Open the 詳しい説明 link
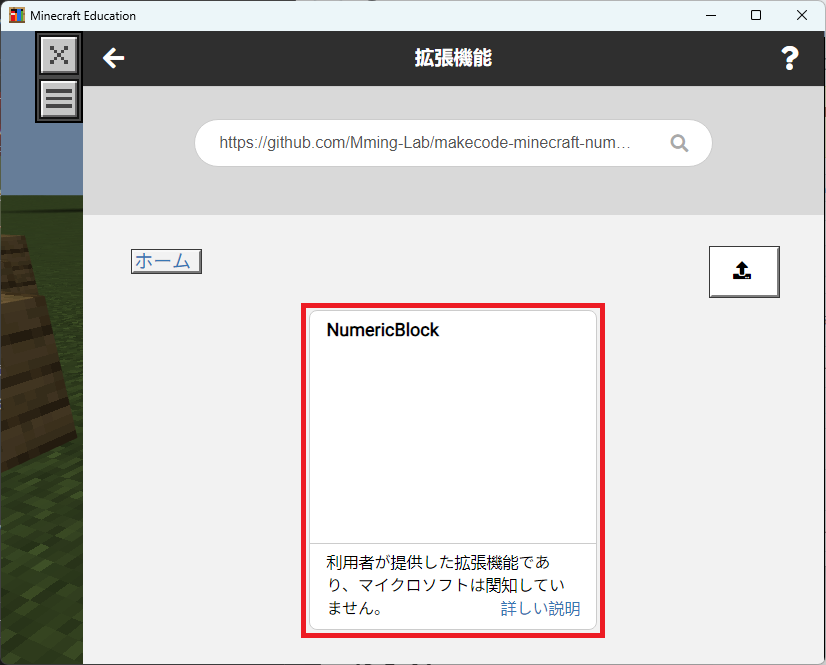Viewport: 826px width, 665px height. (x=540, y=609)
